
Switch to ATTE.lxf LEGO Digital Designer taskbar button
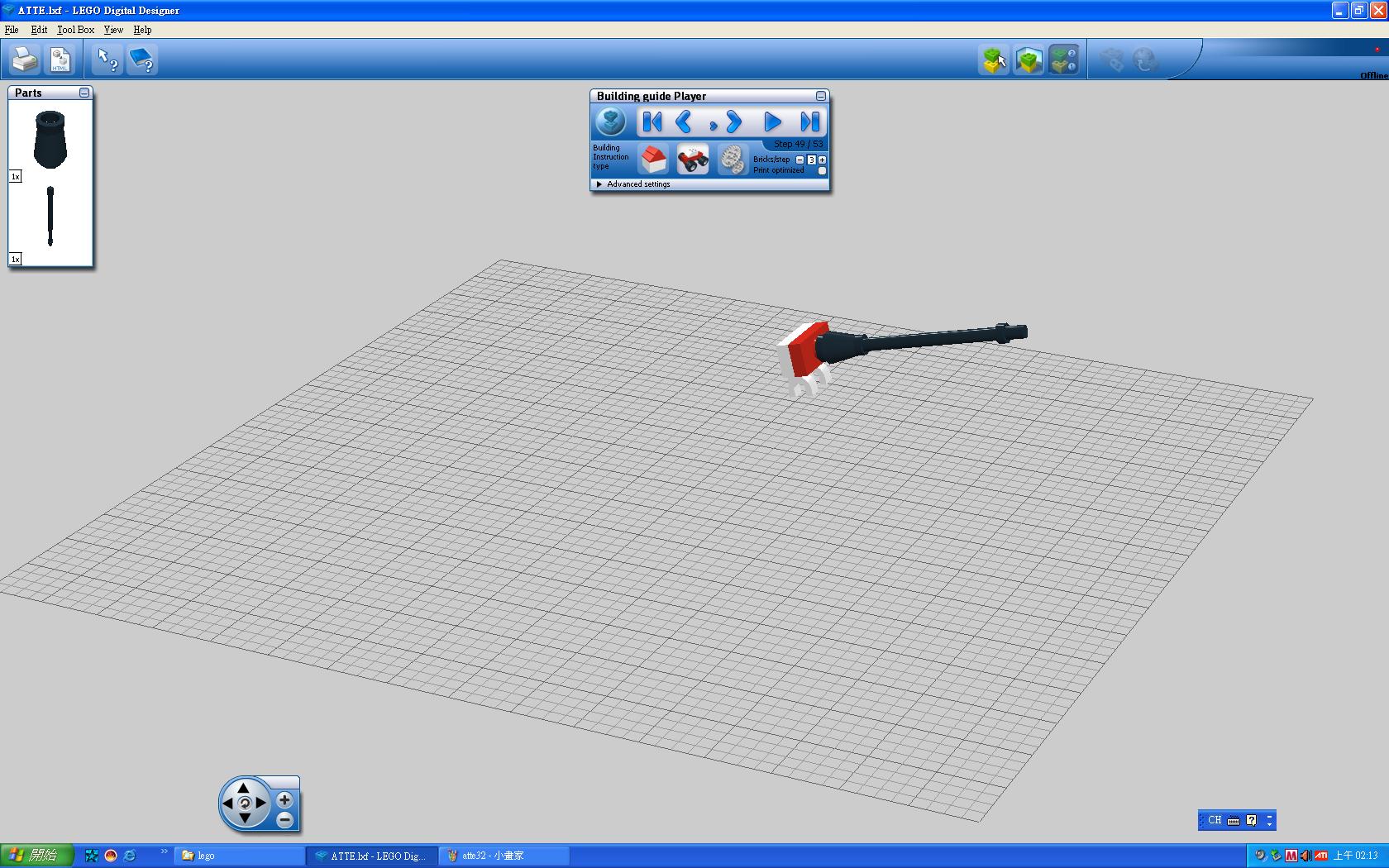[371, 856]
